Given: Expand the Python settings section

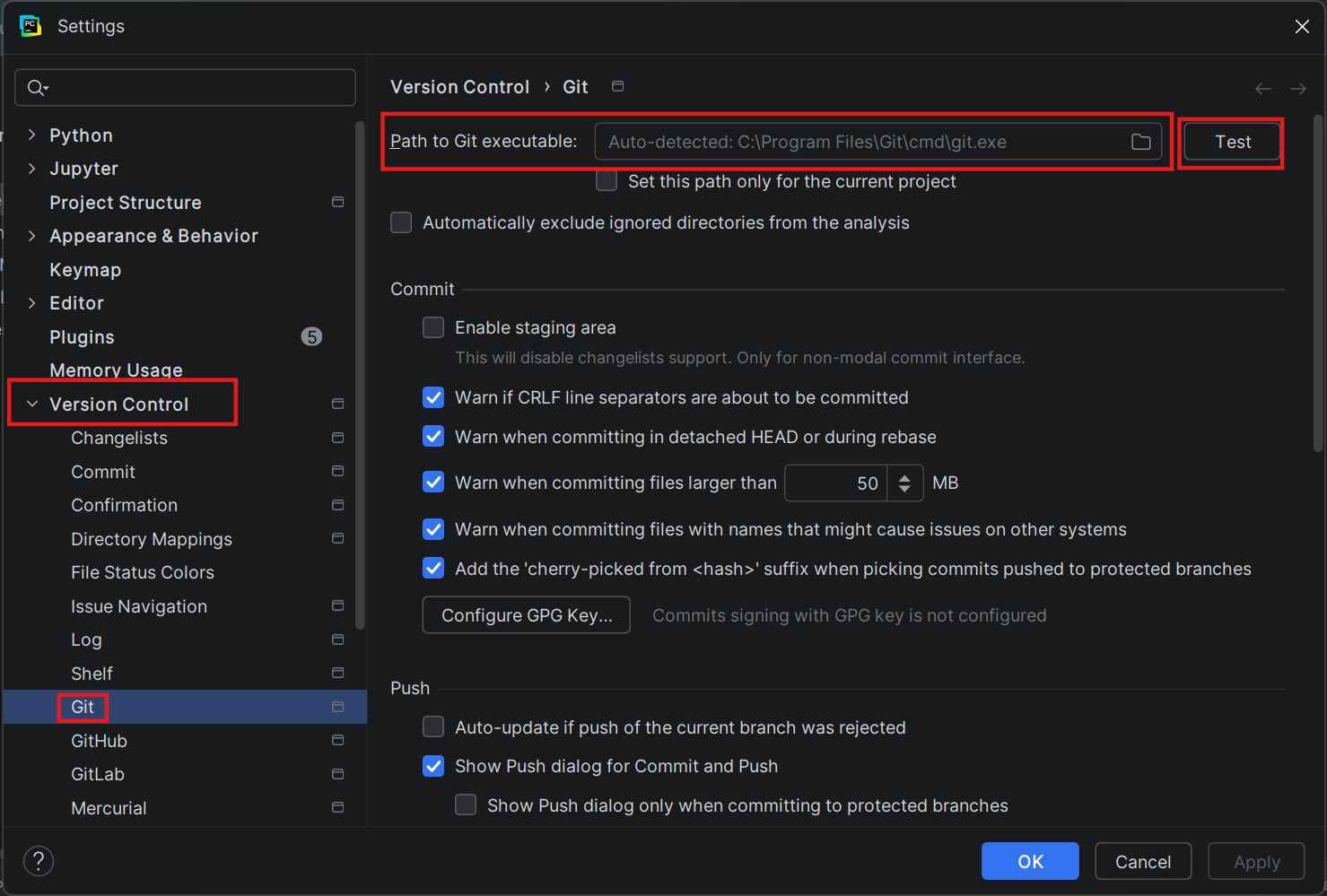Looking at the screenshot, I should tap(32, 135).
